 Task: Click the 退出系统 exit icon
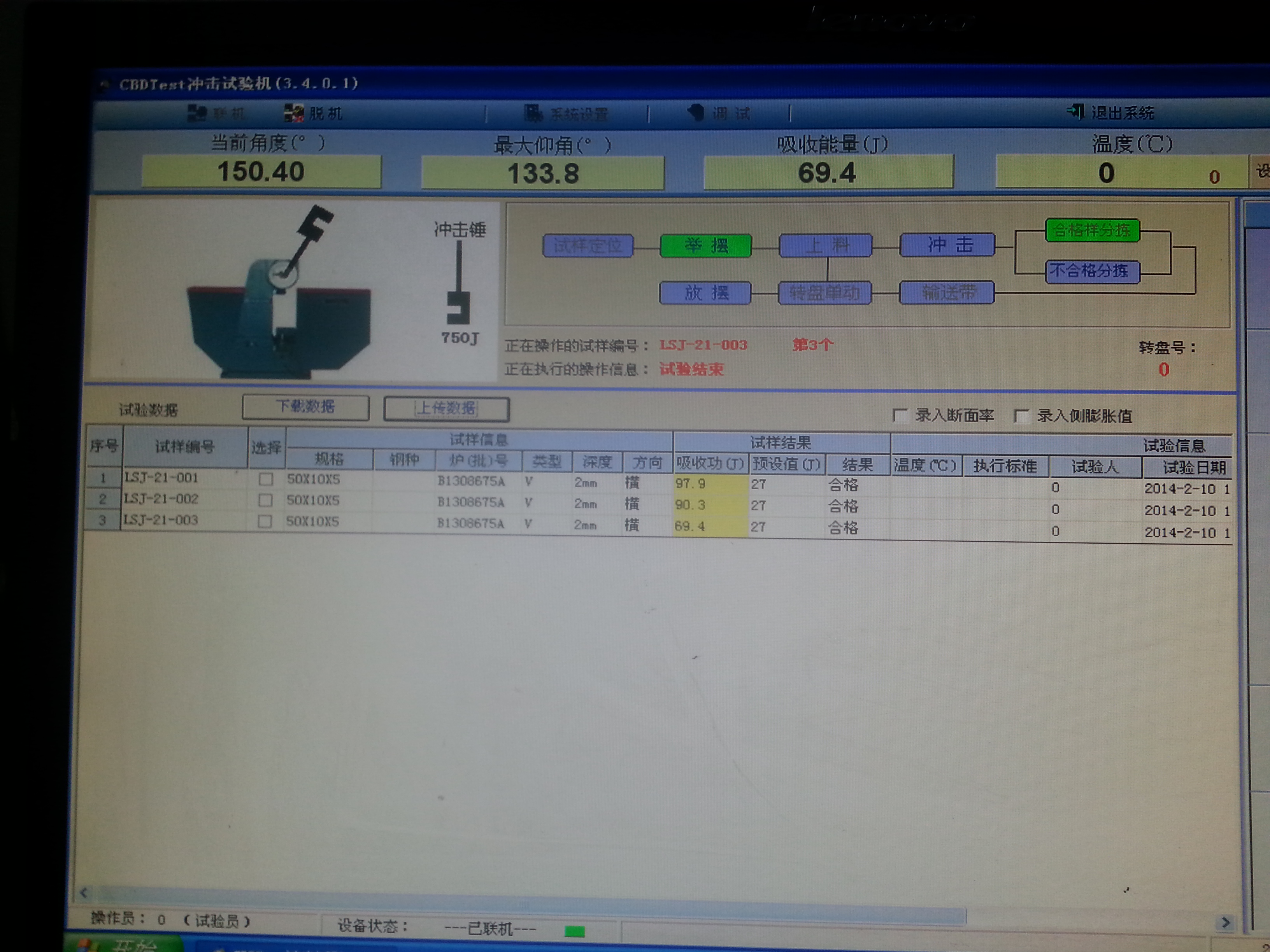click(1075, 111)
